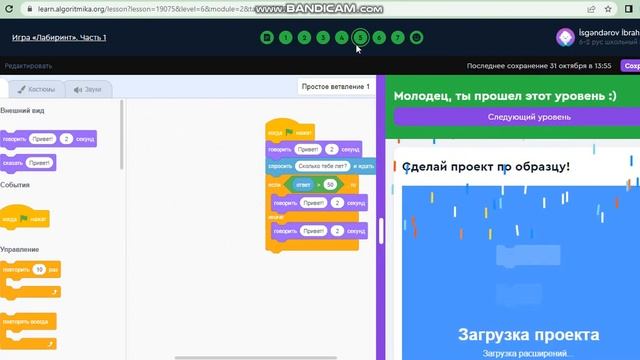
Task: Click the share icon in the address bar
Action: pyautogui.click(x=591, y=9)
